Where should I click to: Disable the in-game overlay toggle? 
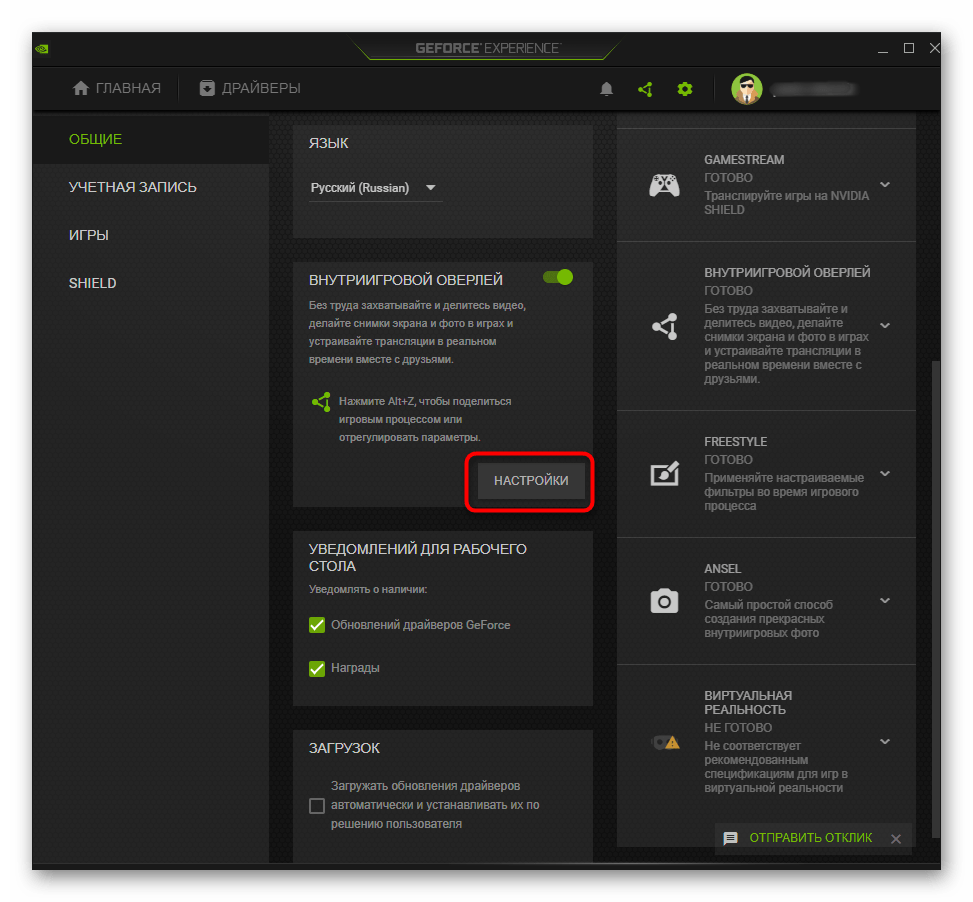point(557,278)
